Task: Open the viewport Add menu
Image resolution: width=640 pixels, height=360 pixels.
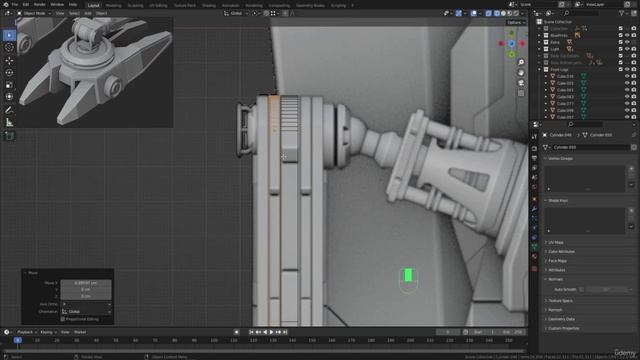Action: coord(87,13)
